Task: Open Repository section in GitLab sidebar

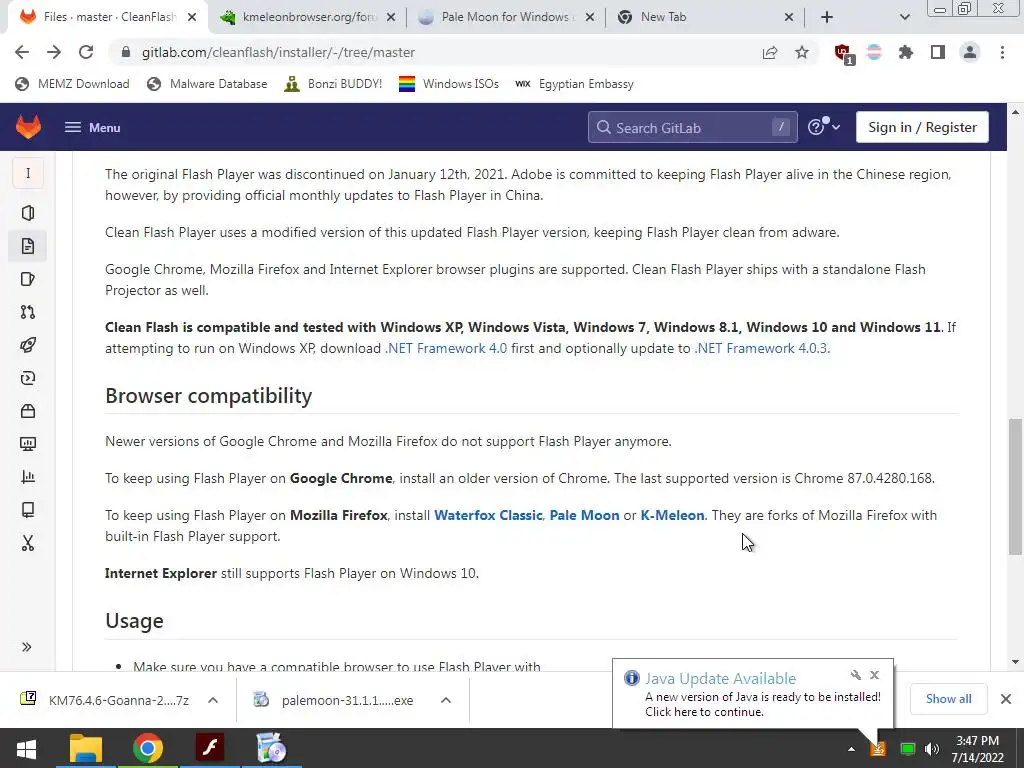Action: [x=27, y=246]
